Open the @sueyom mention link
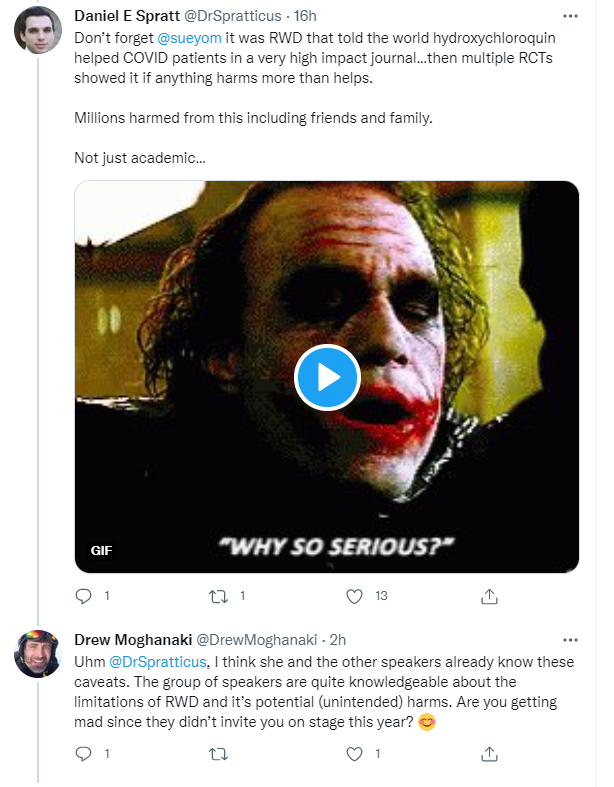 click(190, 37)
